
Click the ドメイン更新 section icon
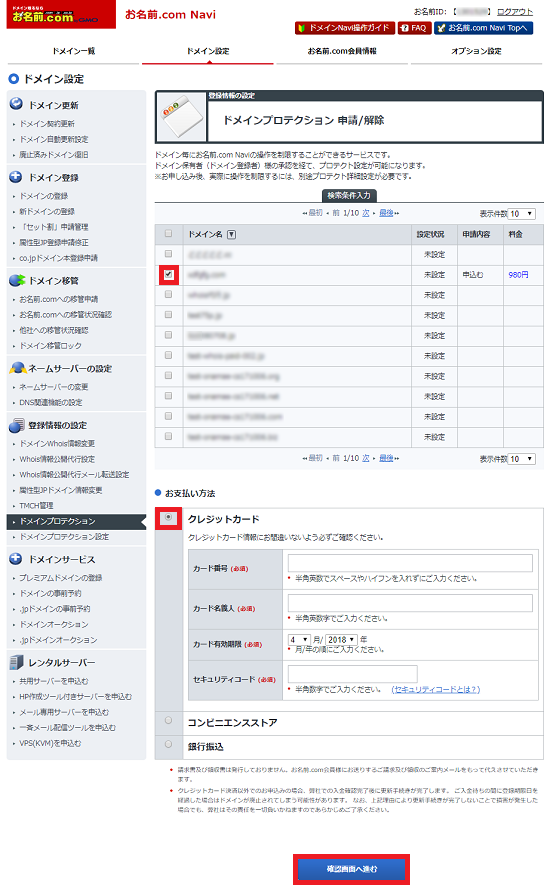pos(16,104)
